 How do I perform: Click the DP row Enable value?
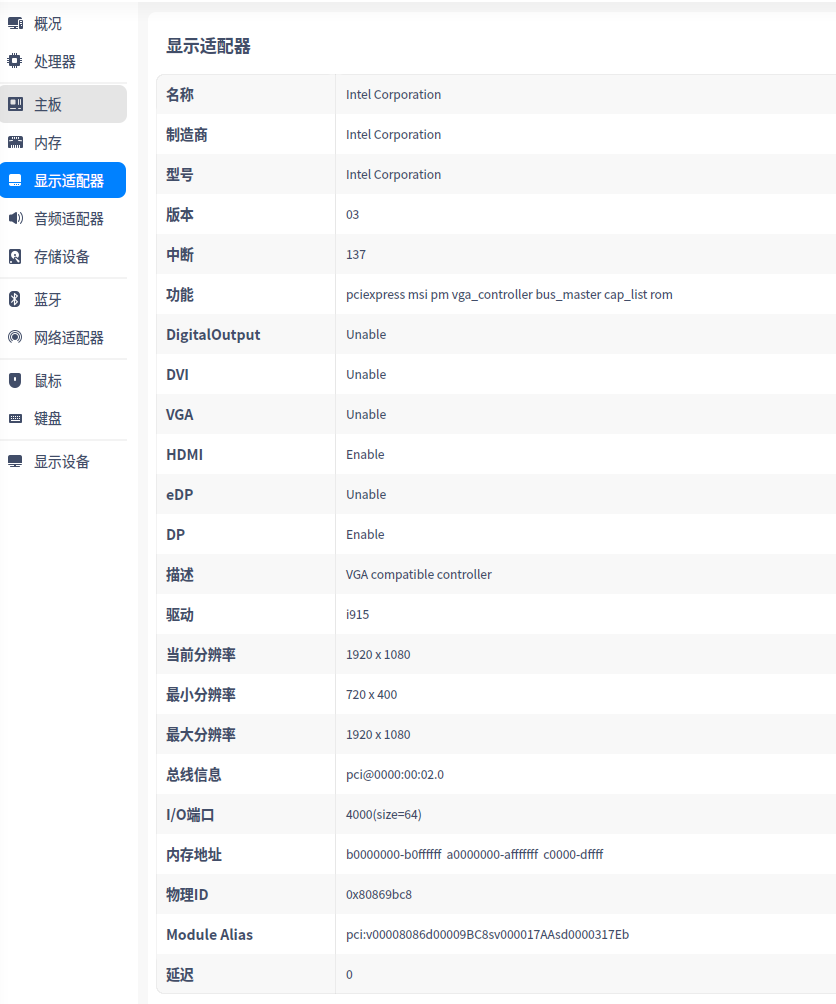(365, 535)
